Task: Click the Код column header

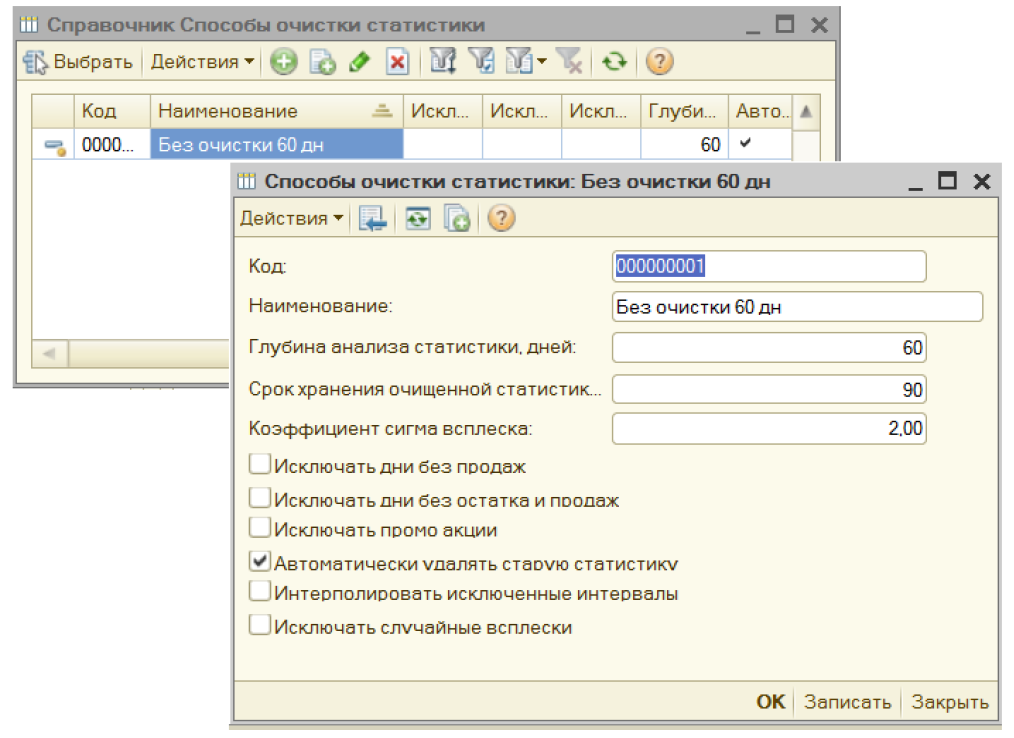Action: point(111,111)
